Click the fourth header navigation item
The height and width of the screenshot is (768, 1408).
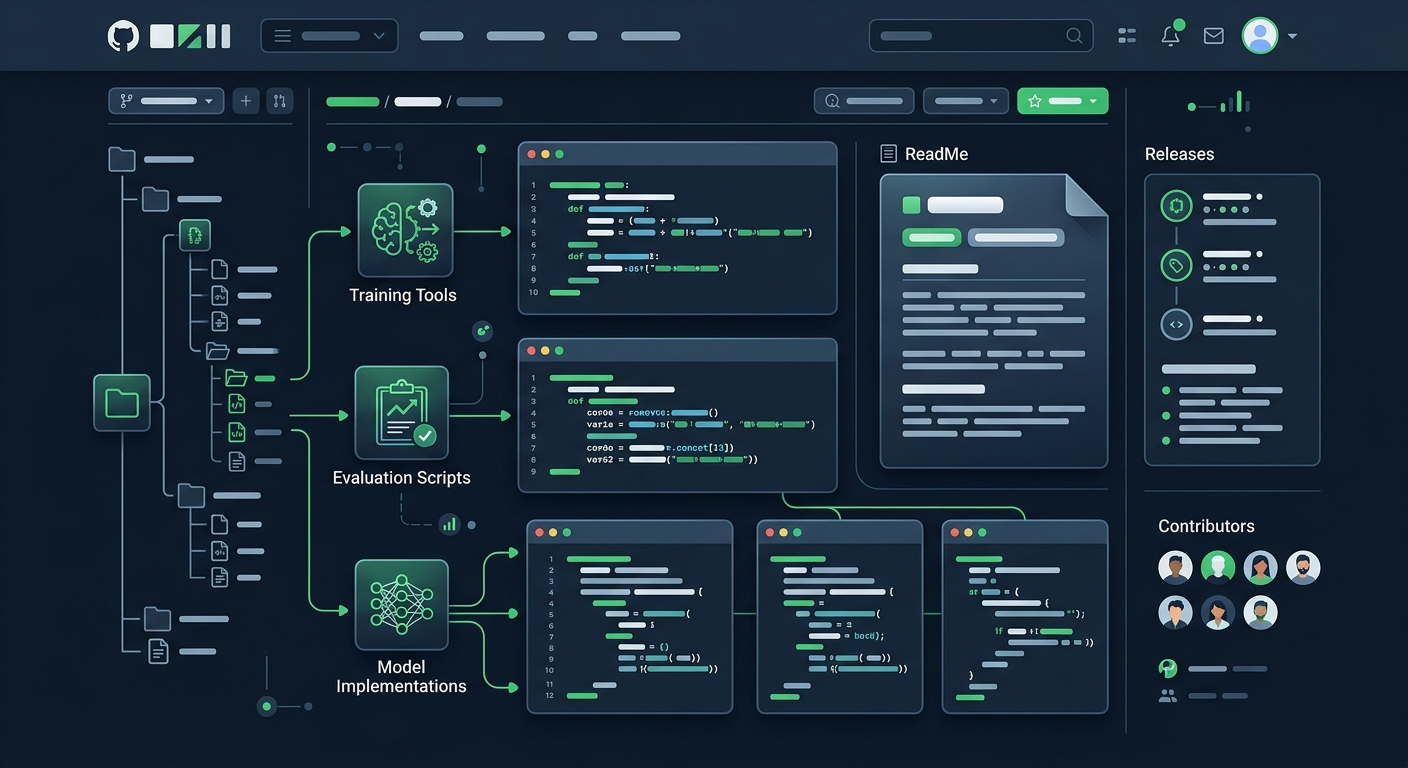650,36
